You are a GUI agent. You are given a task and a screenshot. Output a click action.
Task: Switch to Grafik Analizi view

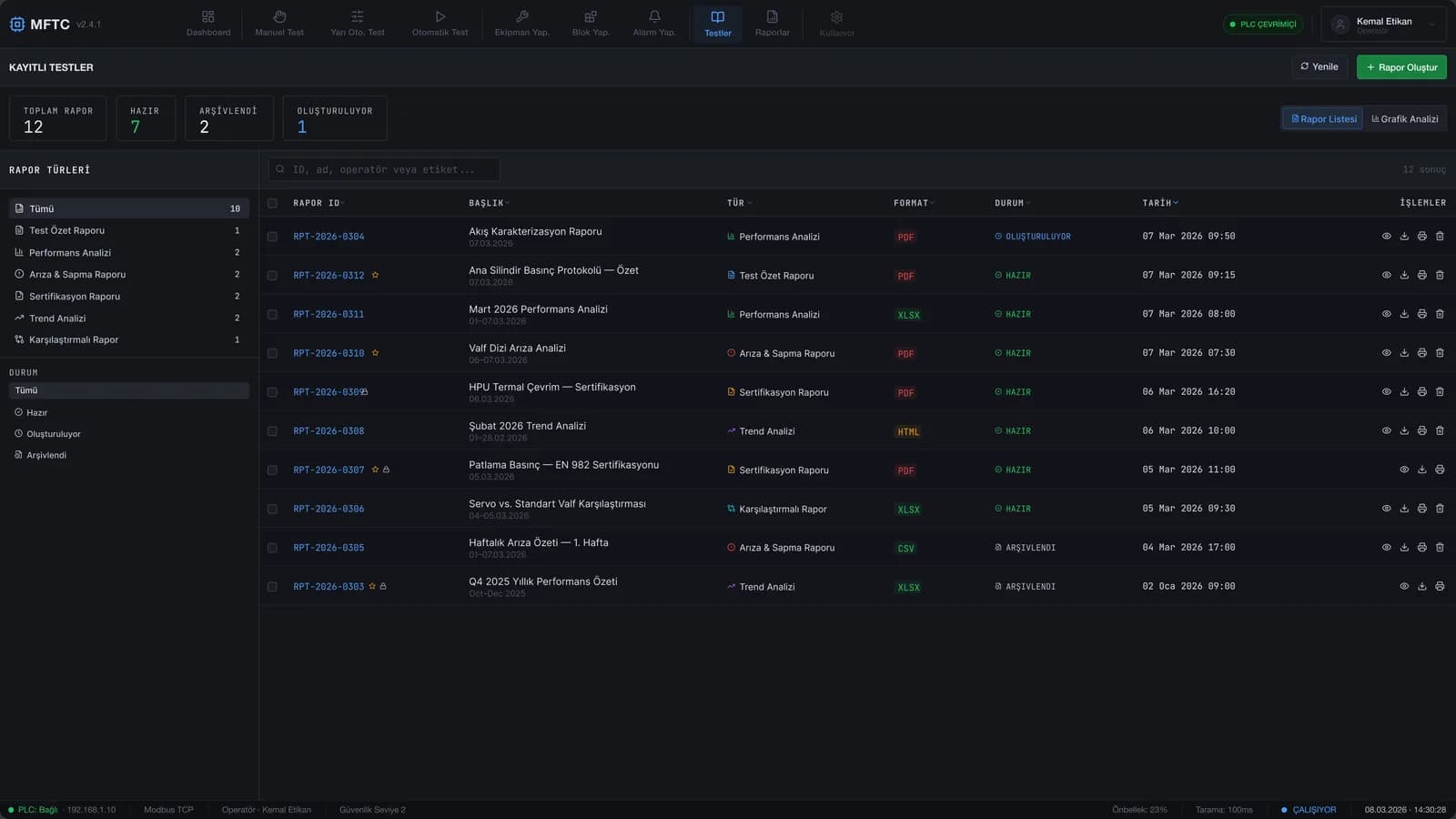click(1405, 119)
